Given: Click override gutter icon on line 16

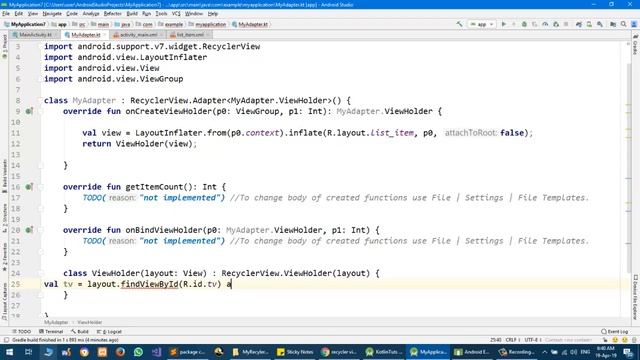Looking at the screenshot, I should click(x=29, y=187).
